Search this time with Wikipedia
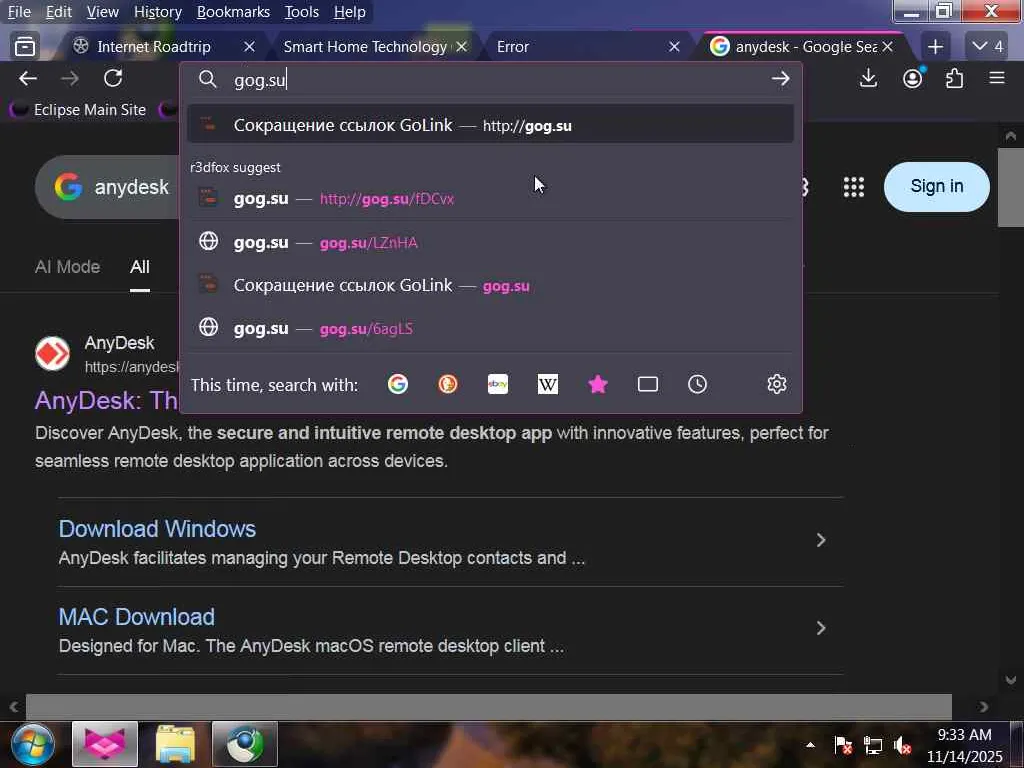This screenshot has height=768, width=1024. [547, 384]
